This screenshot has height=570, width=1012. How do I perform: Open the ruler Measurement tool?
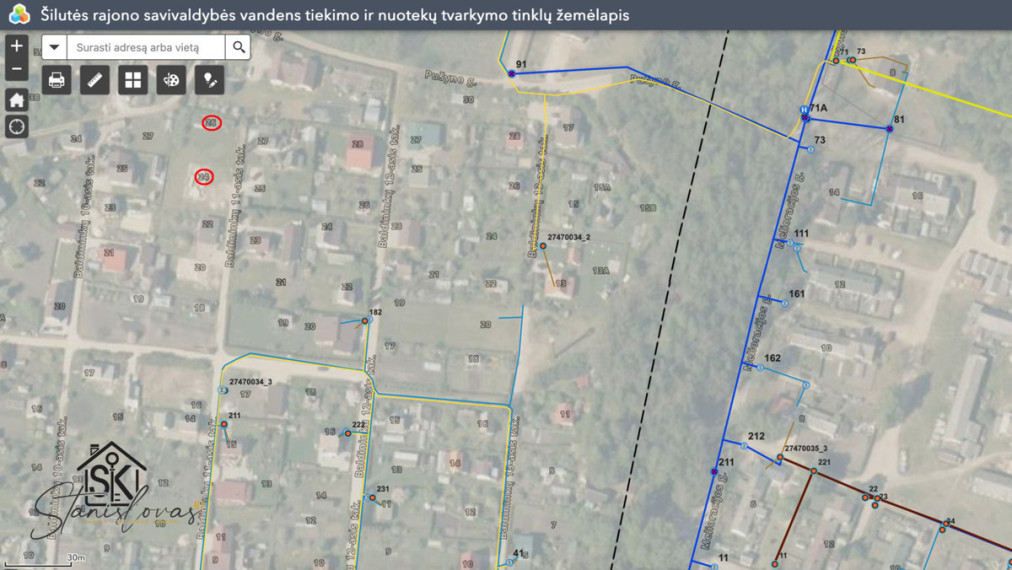tap(94, 80)
